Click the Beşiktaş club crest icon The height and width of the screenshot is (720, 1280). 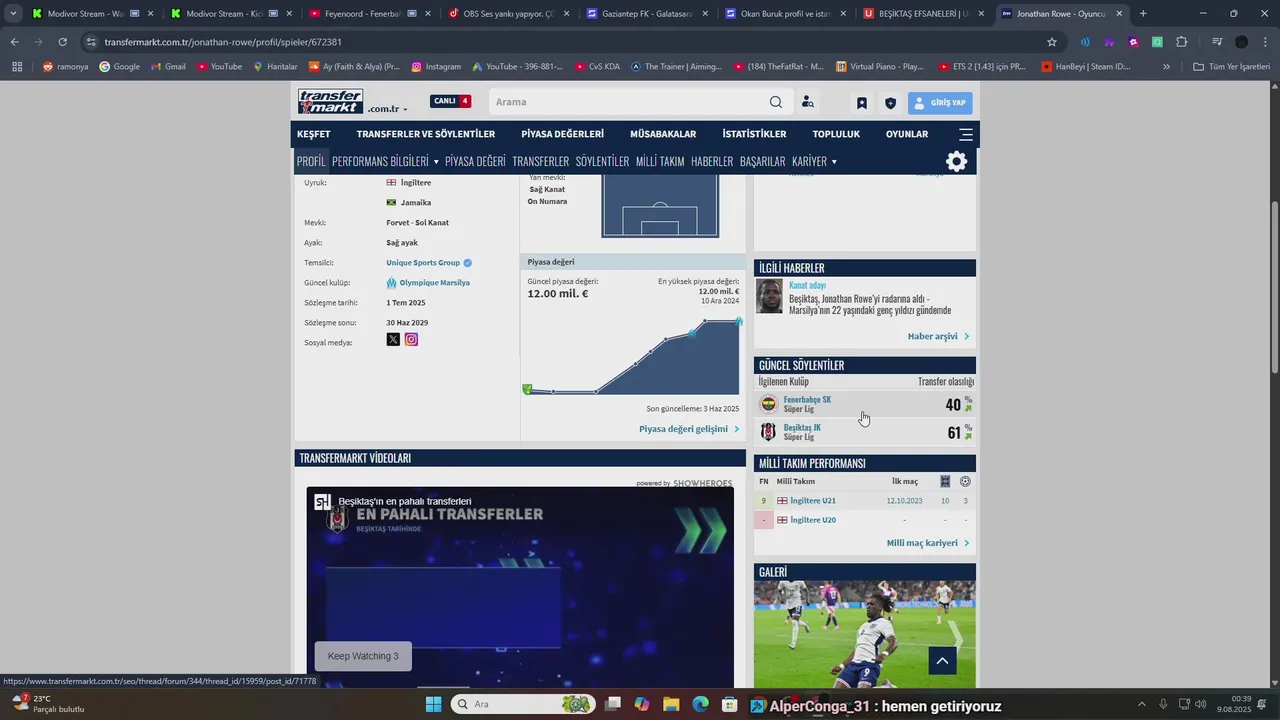click(x=768, y=432)
